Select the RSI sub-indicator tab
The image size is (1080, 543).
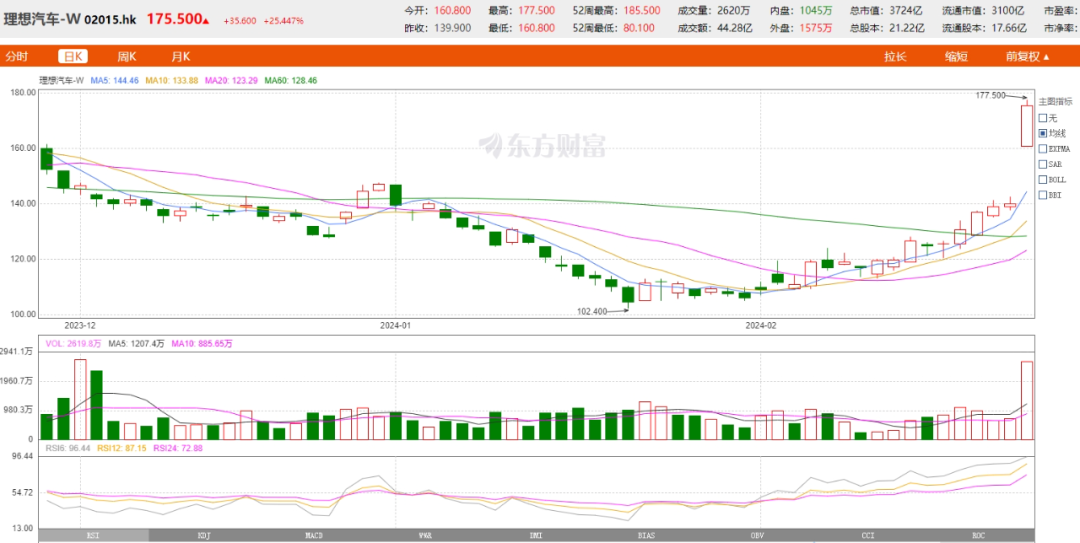coord(92,536)
